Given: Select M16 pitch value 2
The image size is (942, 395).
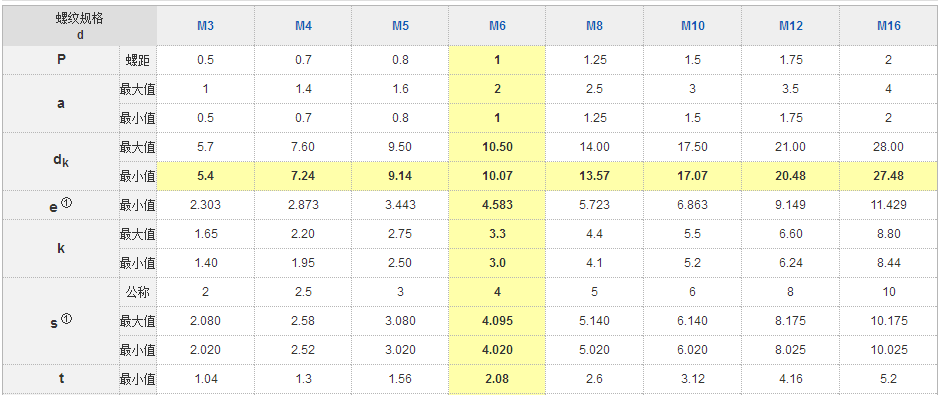Looking at the screenshot, I should pyautogui.click(x=889, y=60).
